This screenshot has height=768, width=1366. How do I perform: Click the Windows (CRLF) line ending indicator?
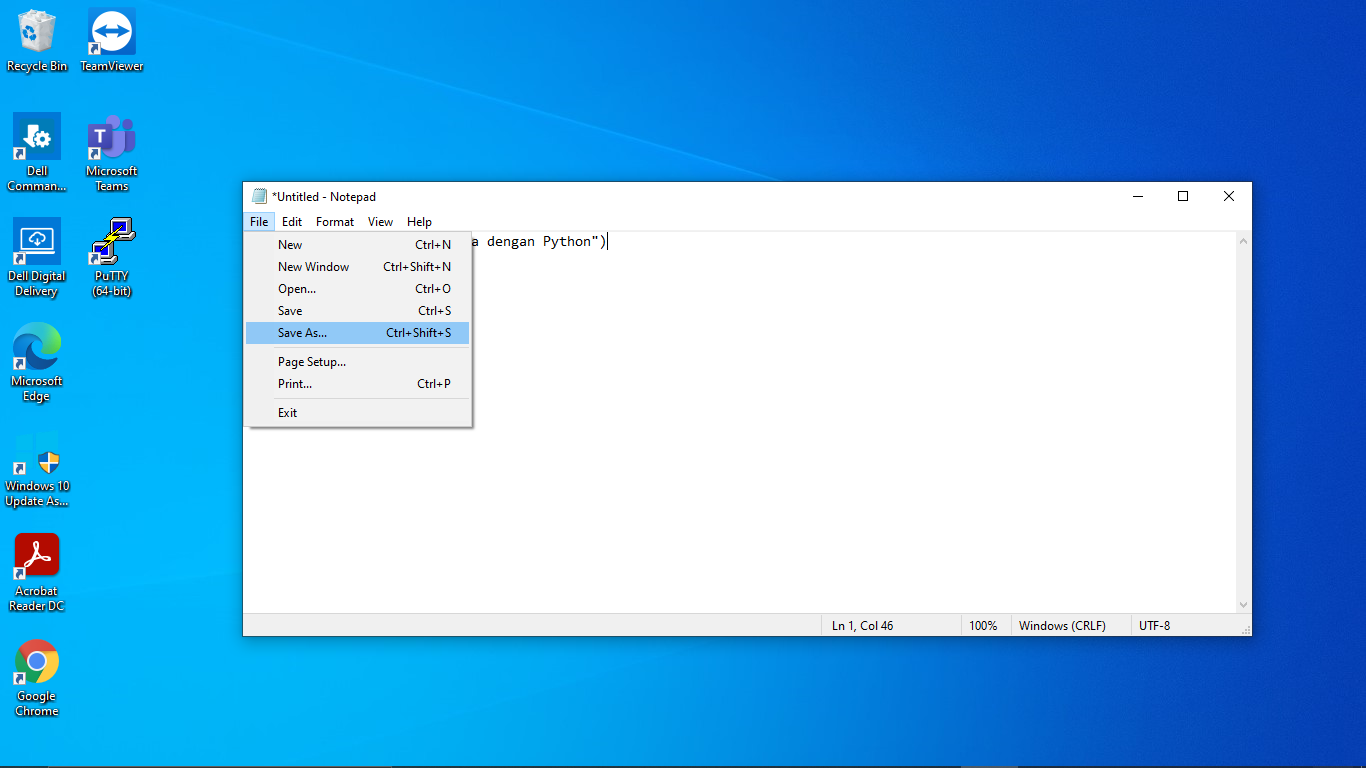(1062, 625)
